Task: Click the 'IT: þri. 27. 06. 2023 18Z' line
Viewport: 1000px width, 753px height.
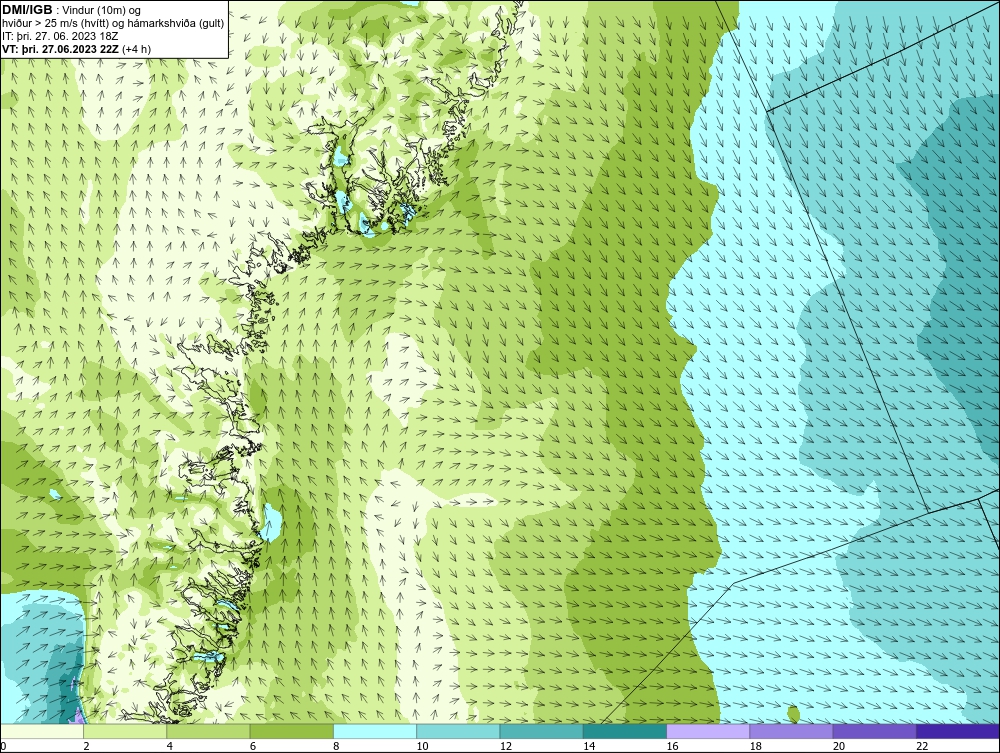Action: (60, 36)
